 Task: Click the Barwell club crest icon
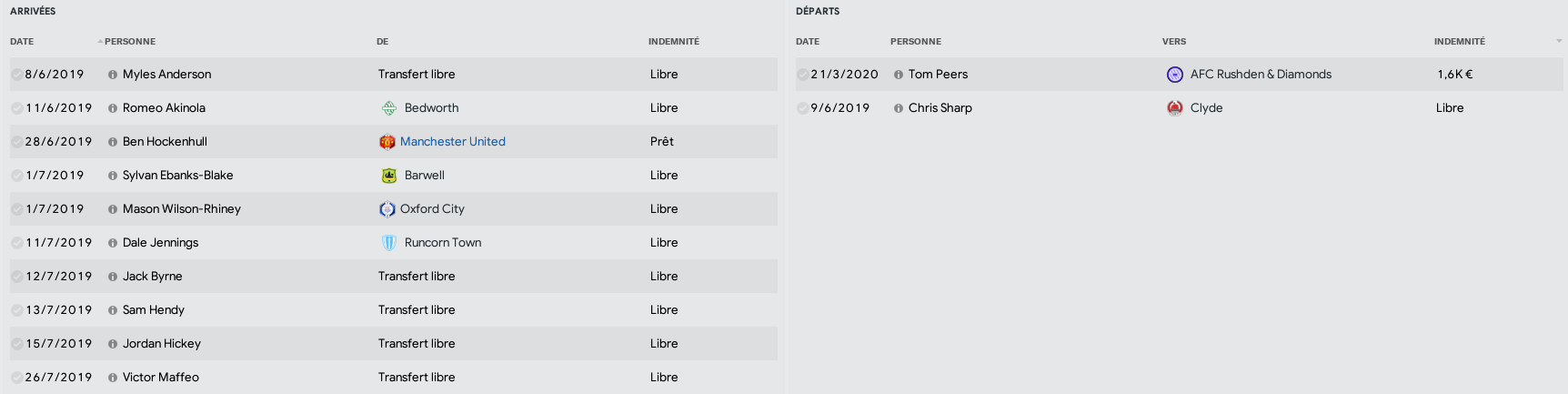[x=389, y=176]
